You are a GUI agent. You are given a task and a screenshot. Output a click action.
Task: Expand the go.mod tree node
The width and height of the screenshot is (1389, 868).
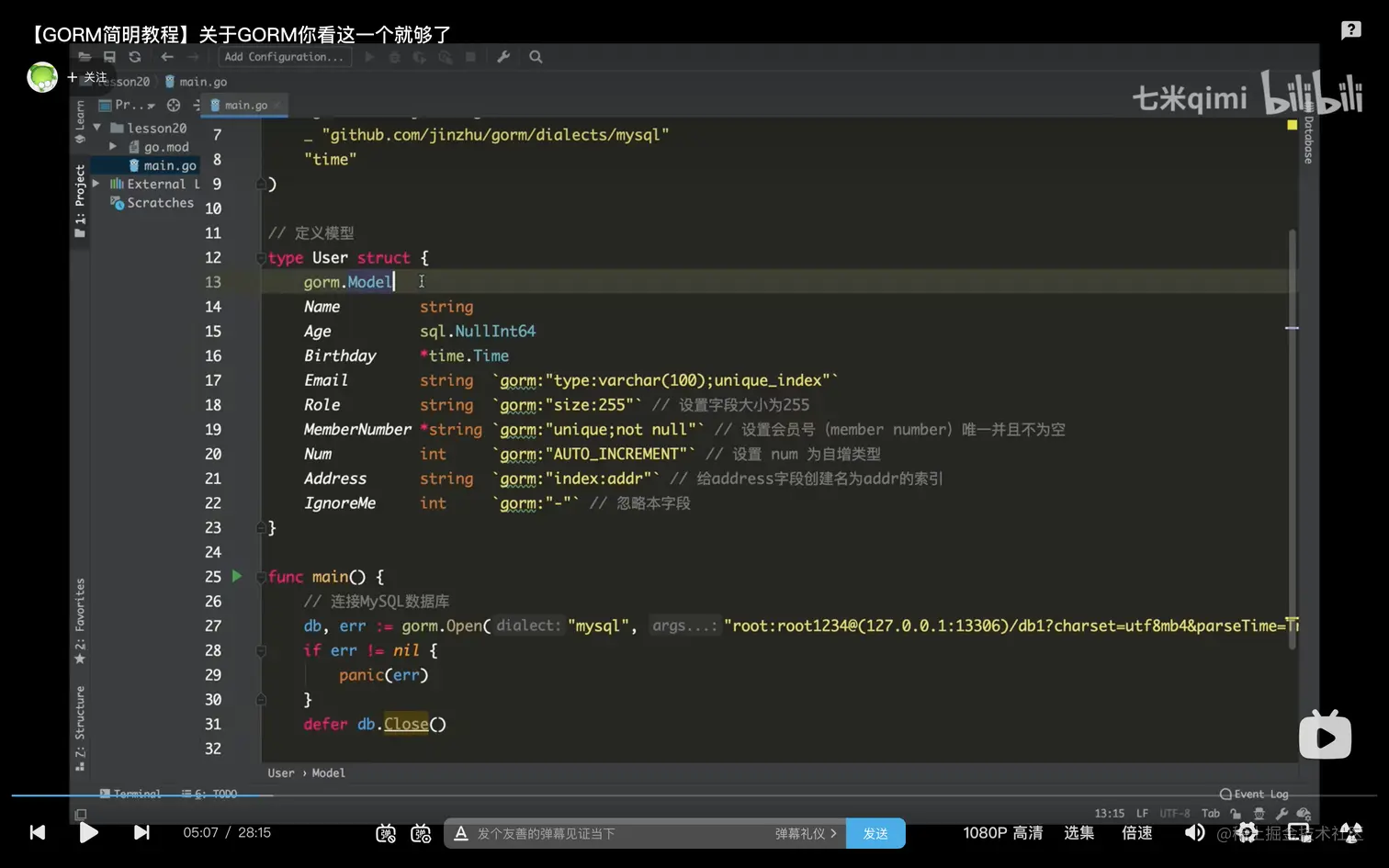coord(113,147)
